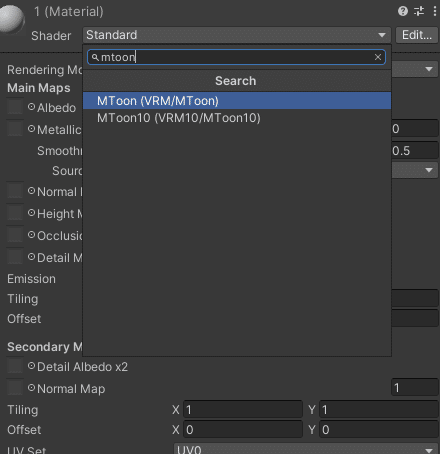
Task: Open object picker circle for Height Map
Action: 31,213
